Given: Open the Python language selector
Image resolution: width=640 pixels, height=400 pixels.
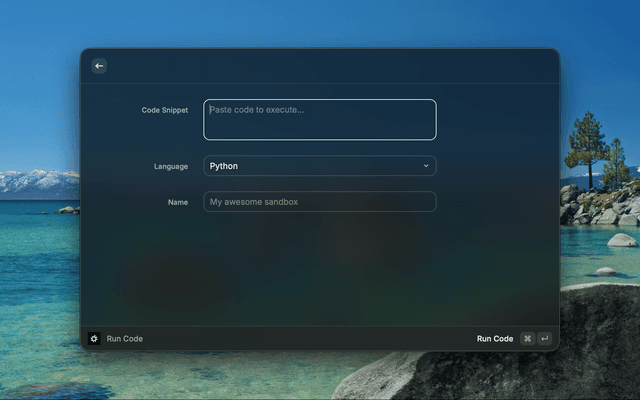Looking at the screenshot, I should click(x=320, y=166).
